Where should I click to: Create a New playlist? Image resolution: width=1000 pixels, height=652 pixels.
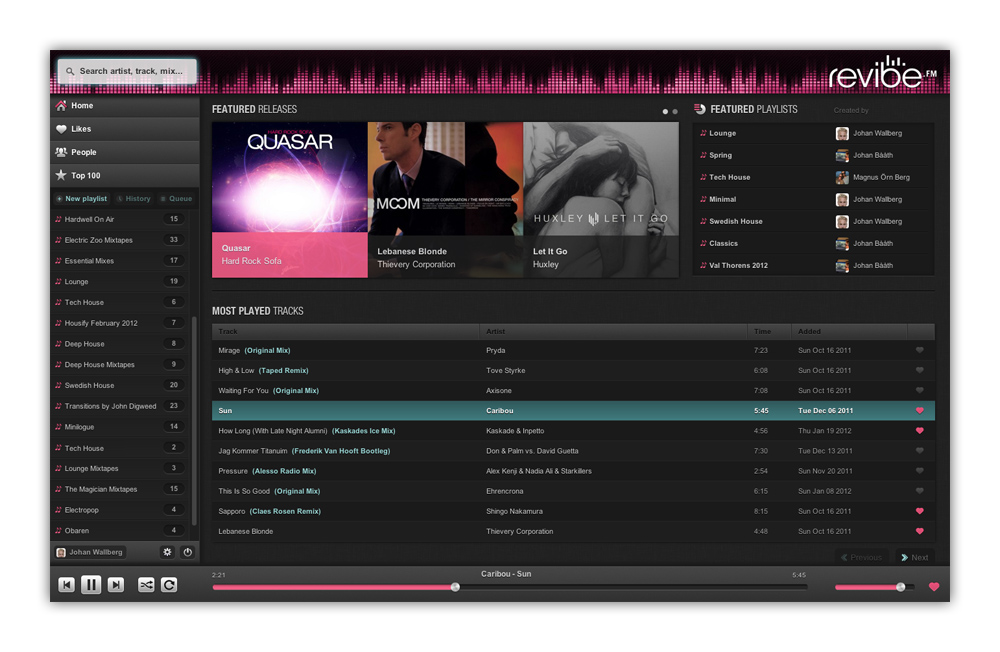point(82,198)
